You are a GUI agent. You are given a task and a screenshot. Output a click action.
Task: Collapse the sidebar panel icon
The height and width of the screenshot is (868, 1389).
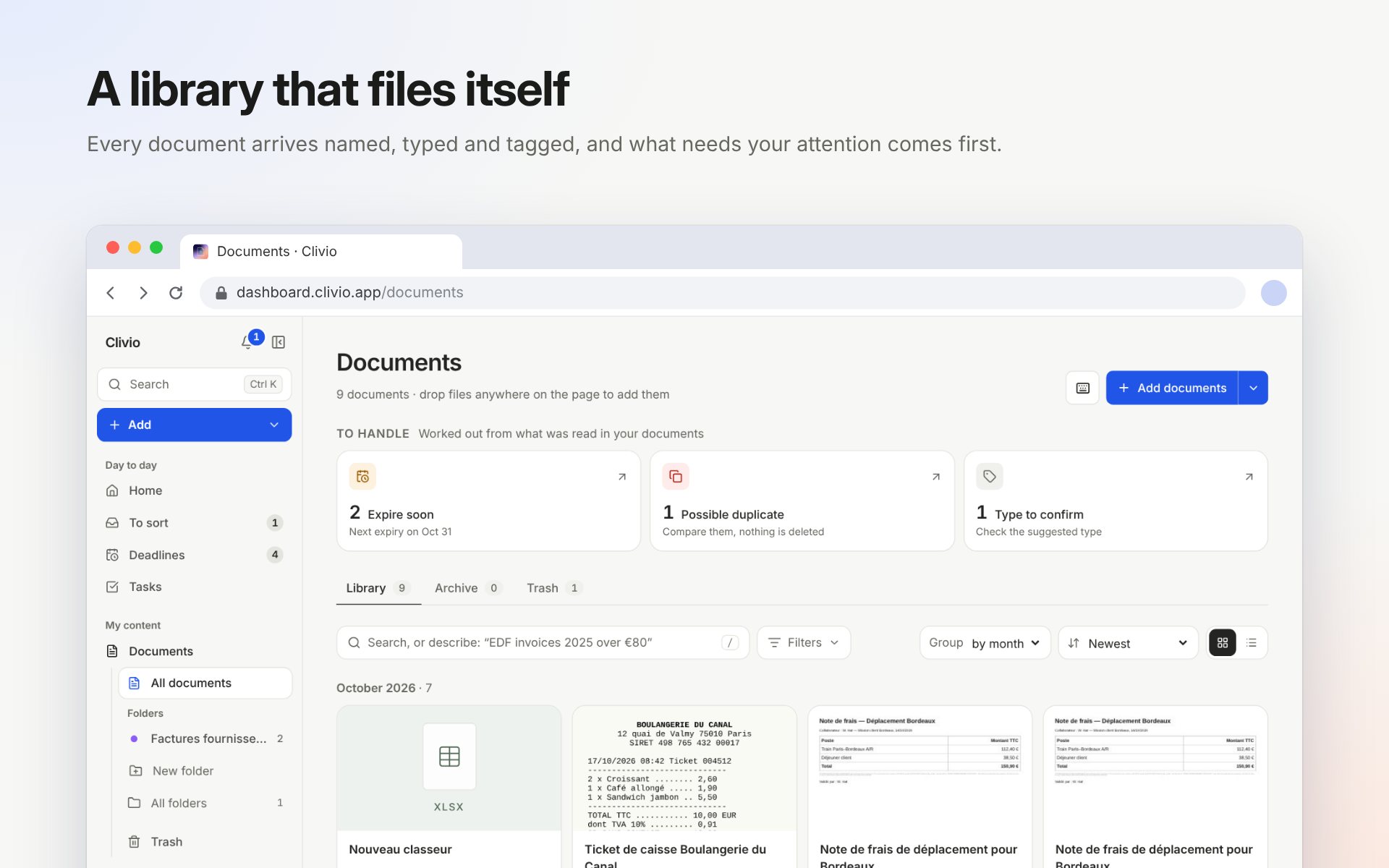tap(279, 342)
